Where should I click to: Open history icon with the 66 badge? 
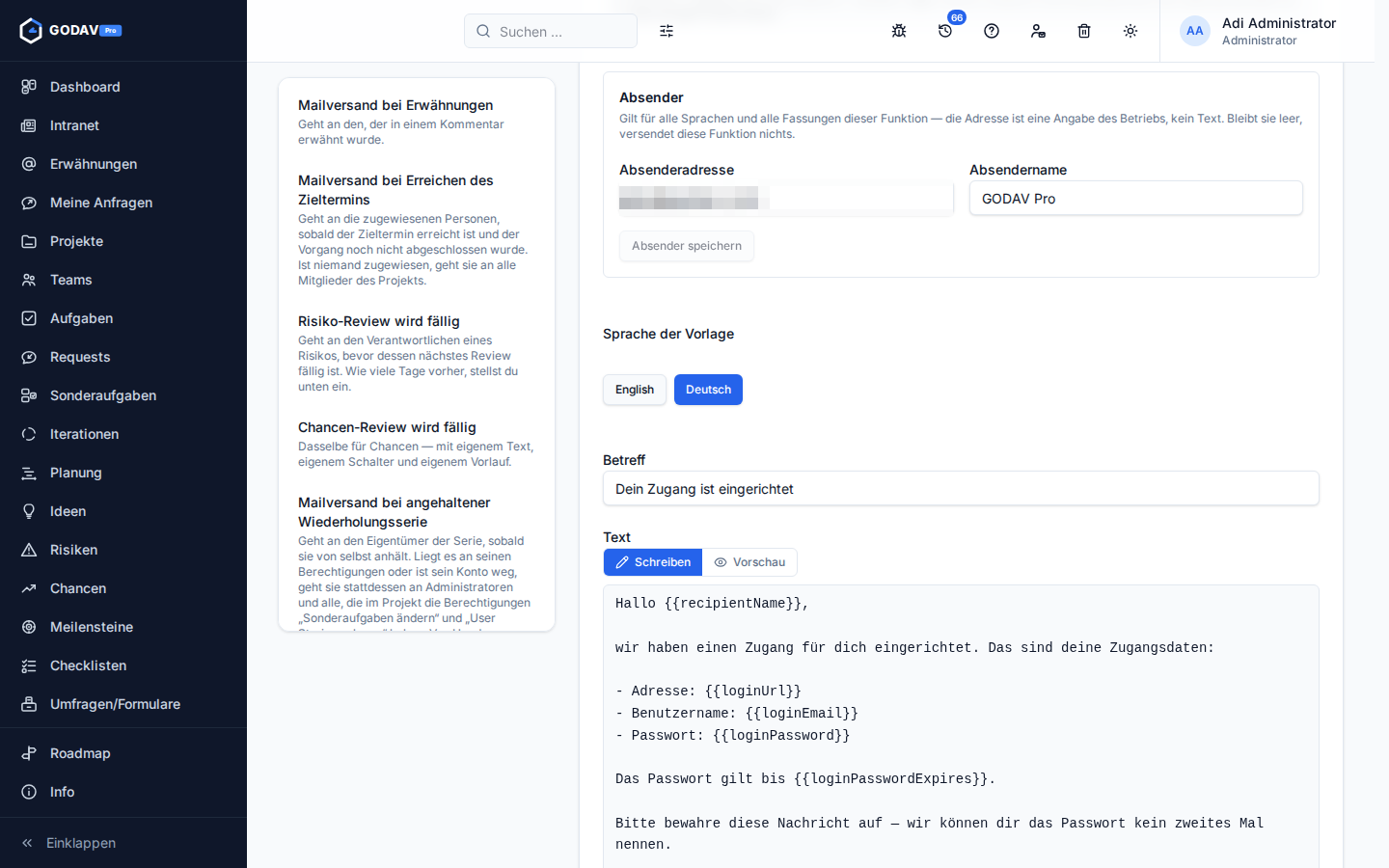945,31
